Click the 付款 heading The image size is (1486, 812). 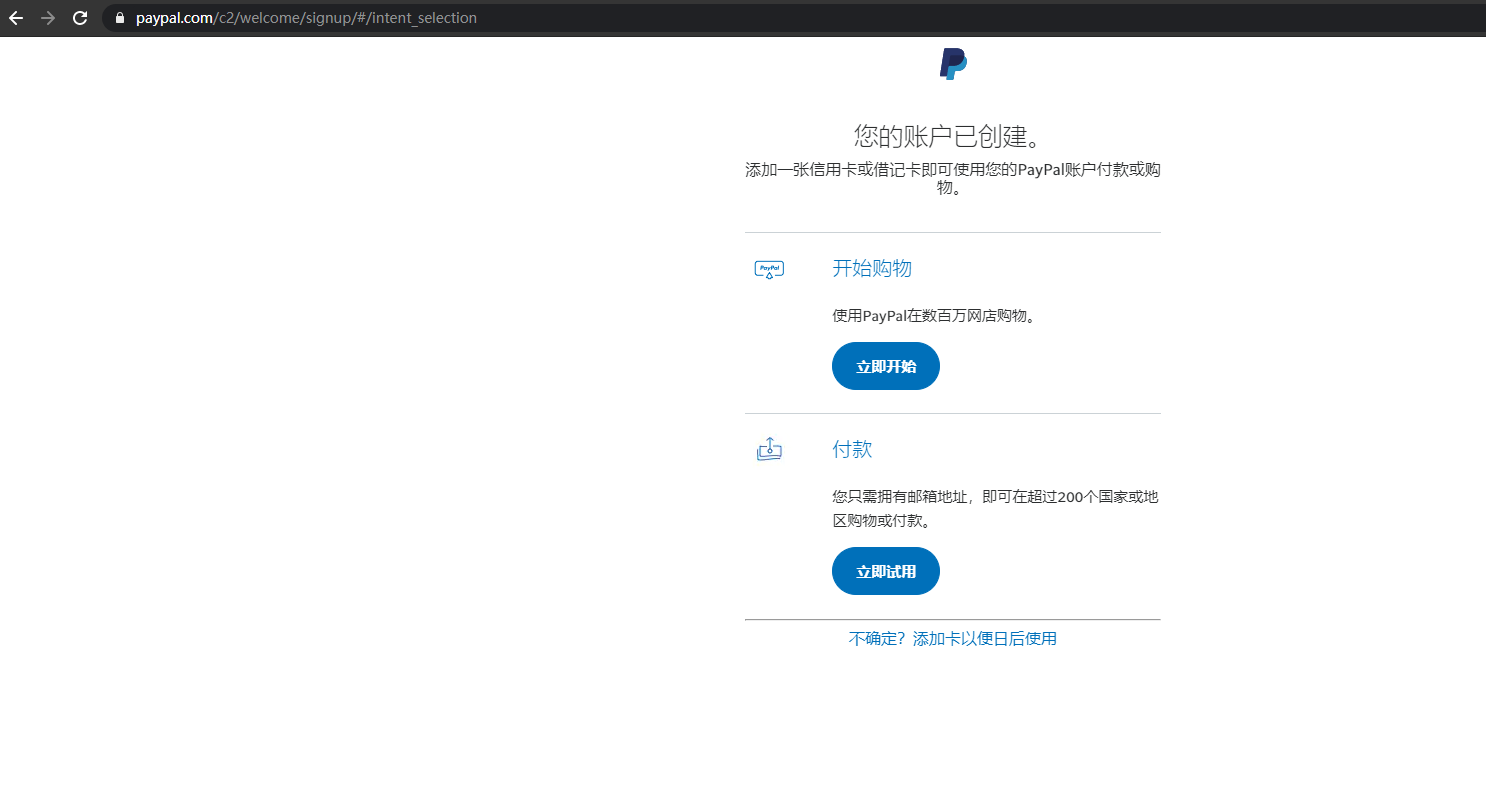[852, 449]
